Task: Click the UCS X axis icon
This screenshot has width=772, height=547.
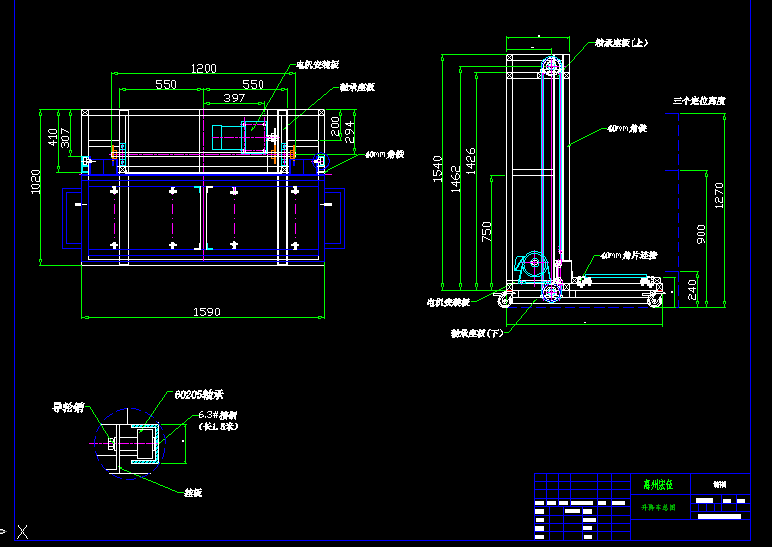Action: (23, 532)
